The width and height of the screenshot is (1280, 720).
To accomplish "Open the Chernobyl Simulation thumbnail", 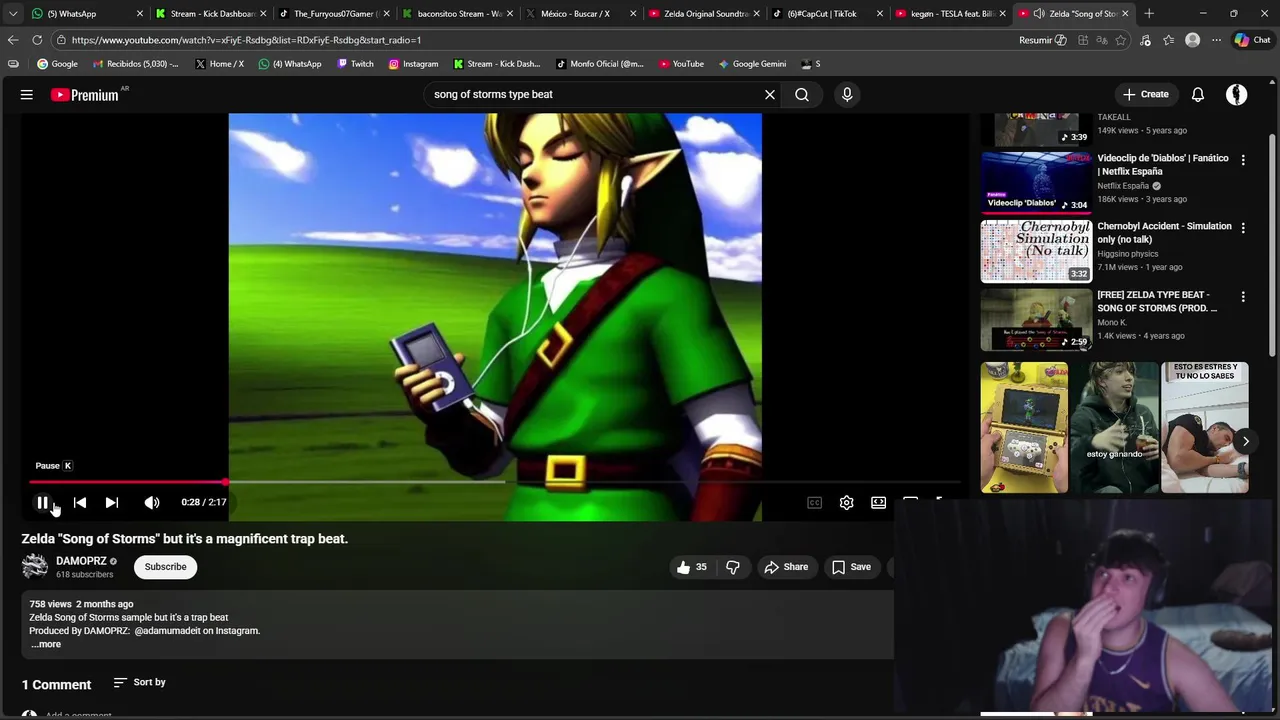I will point(1036,251).
